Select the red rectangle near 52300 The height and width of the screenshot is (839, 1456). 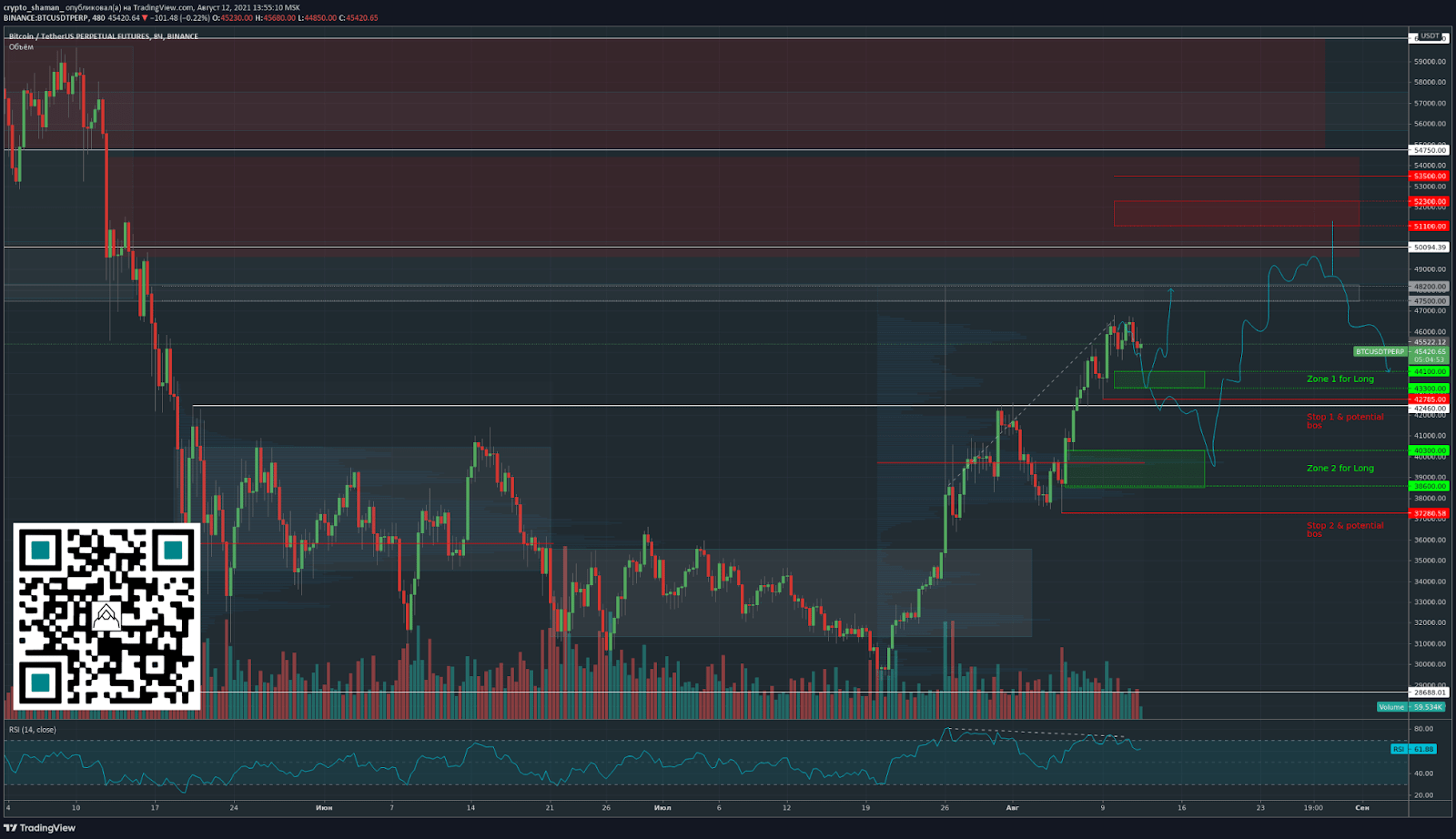(x=1237, y=213)
